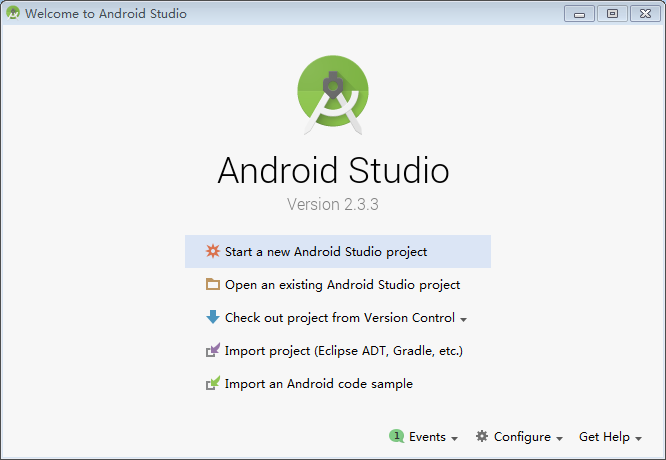Click the Configure gear icon
This screenshot has width=666, height=460.
482,437
